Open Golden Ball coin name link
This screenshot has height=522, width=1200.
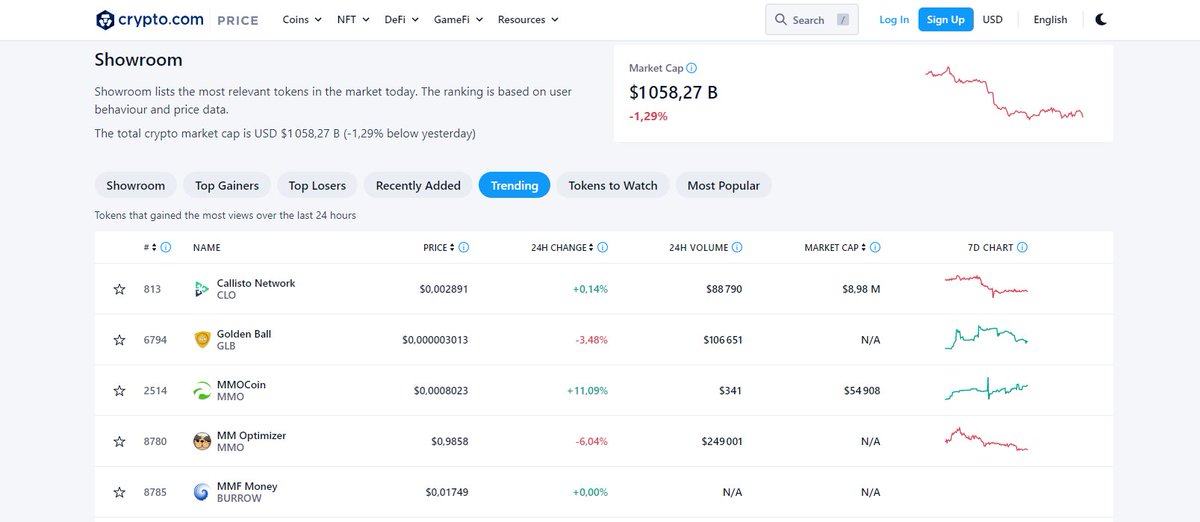pyautogui.click(x=244, y=334)
